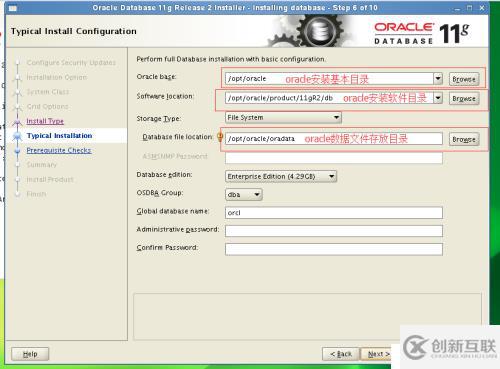Click the Browse button for Oracle base
The height and width of the screenshot is (369, 500).
[464, 79]
